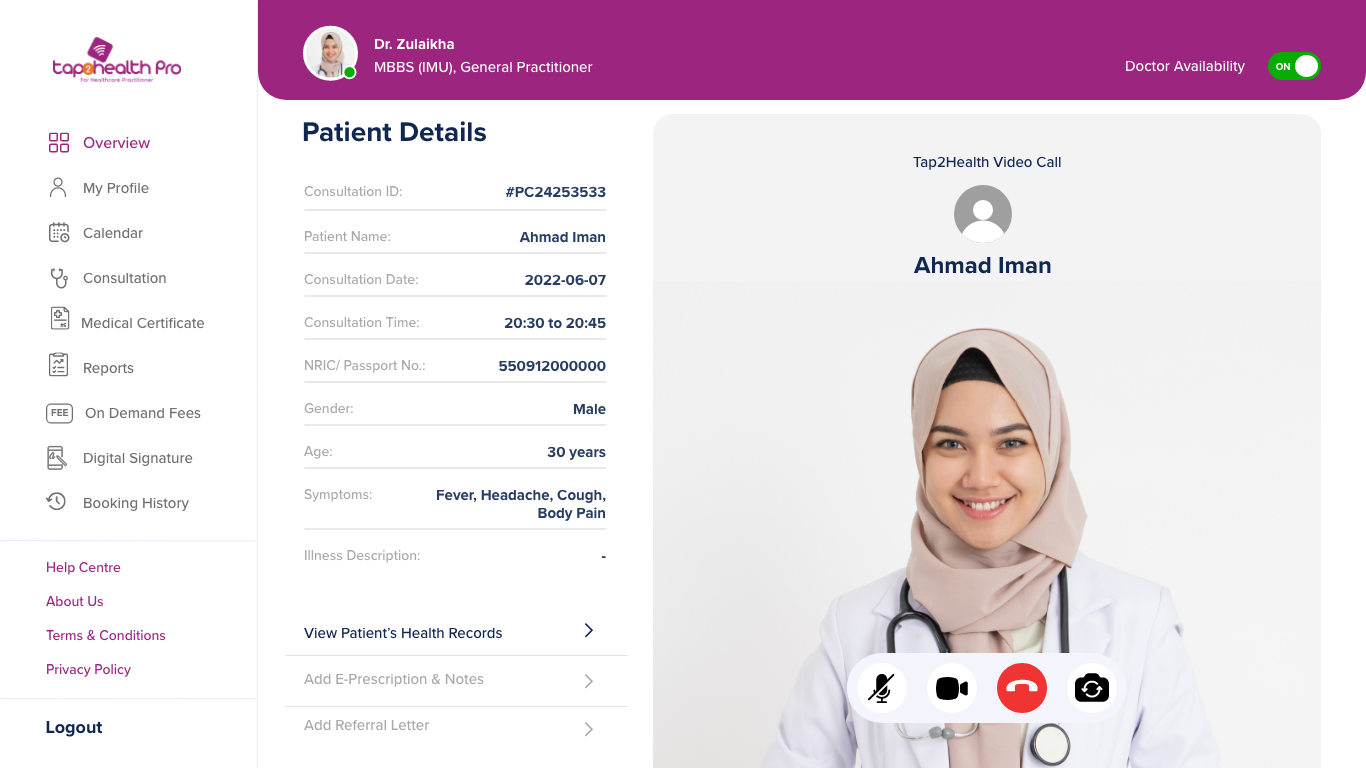Expand Add Referral Letter chevron

click(589, 729)
